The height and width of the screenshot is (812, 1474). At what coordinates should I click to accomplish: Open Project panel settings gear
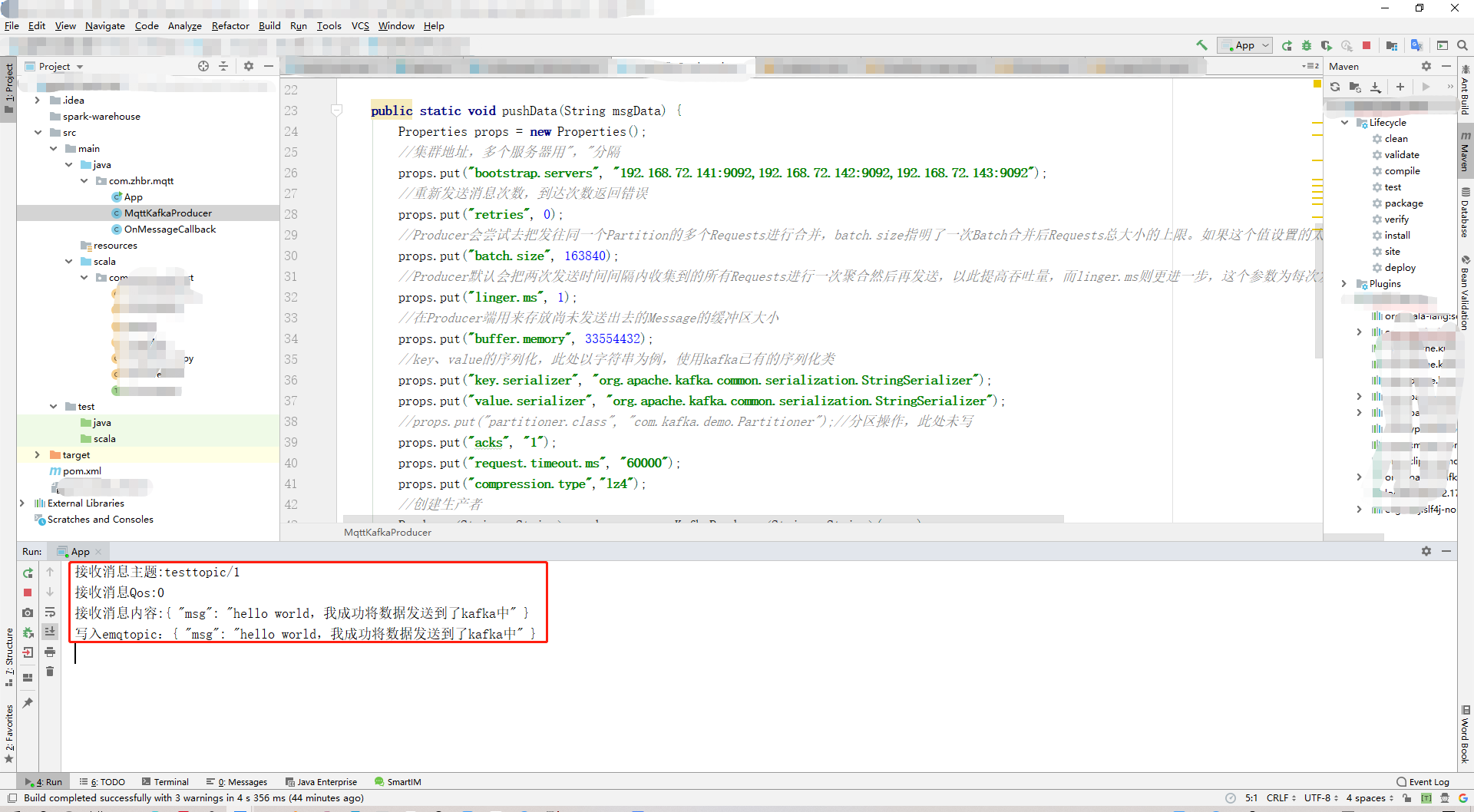249,66
